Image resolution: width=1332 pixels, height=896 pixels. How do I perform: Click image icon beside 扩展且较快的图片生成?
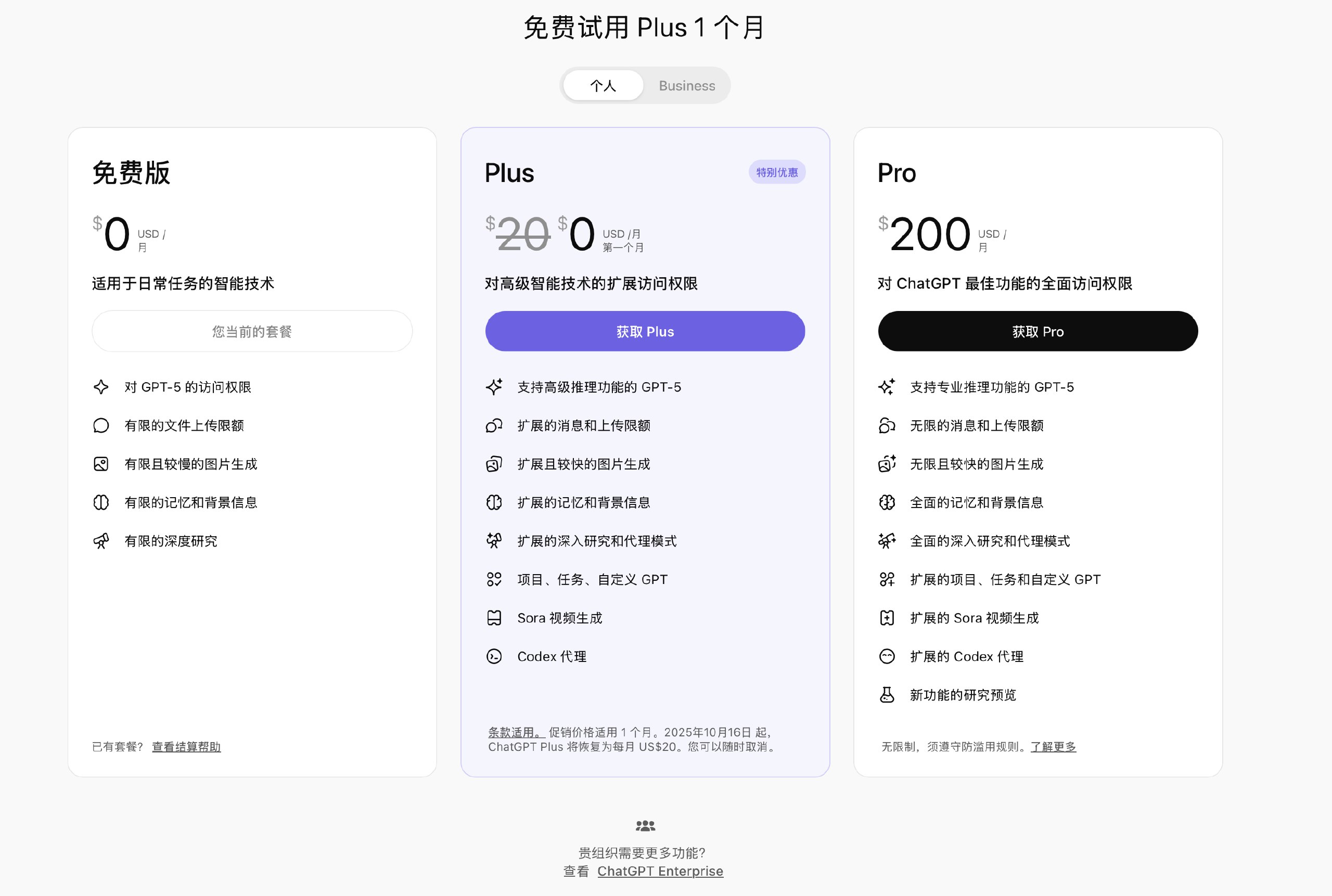494,464
